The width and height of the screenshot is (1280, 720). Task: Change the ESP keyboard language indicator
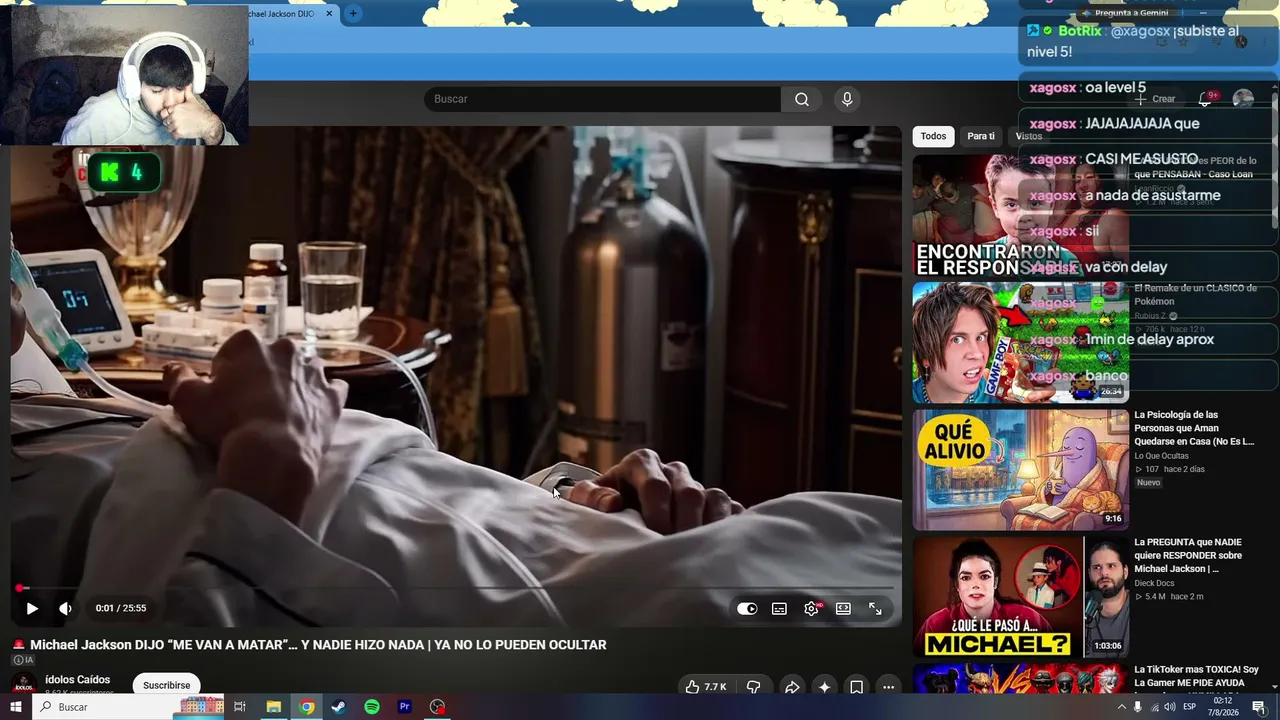click(x=1190, y=707)
